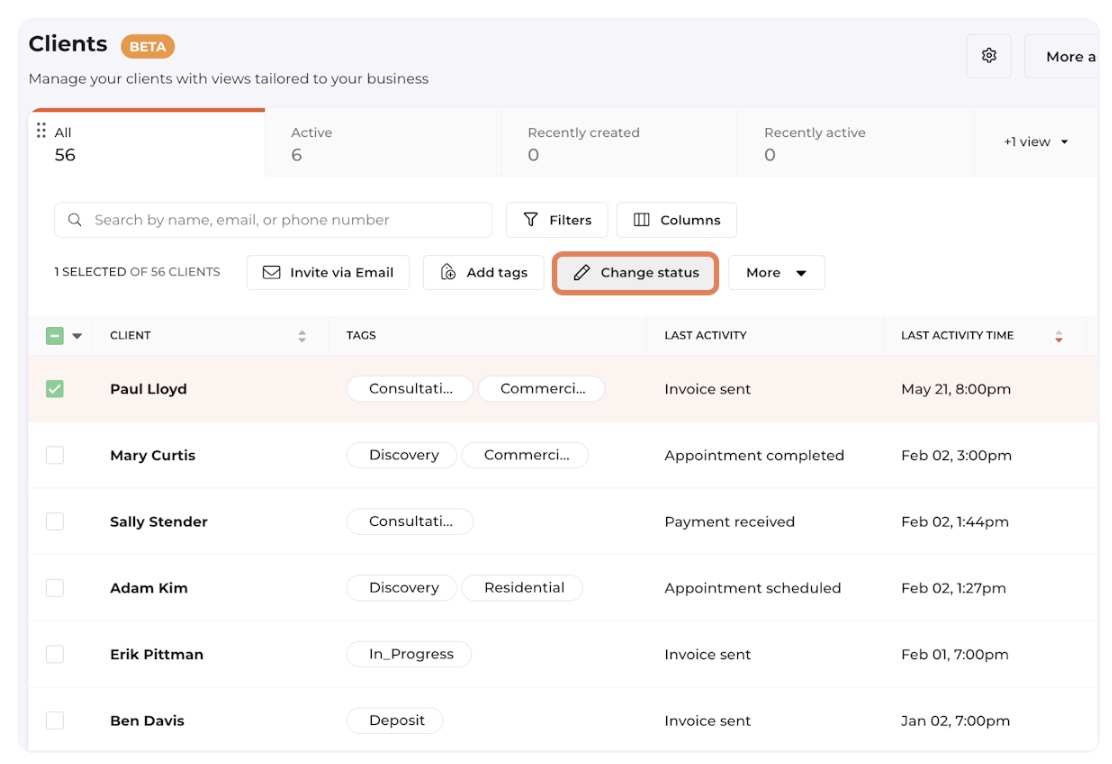
Task: Click Mary Curtis's Commerci… tag
Action: (x=526, y=455)
